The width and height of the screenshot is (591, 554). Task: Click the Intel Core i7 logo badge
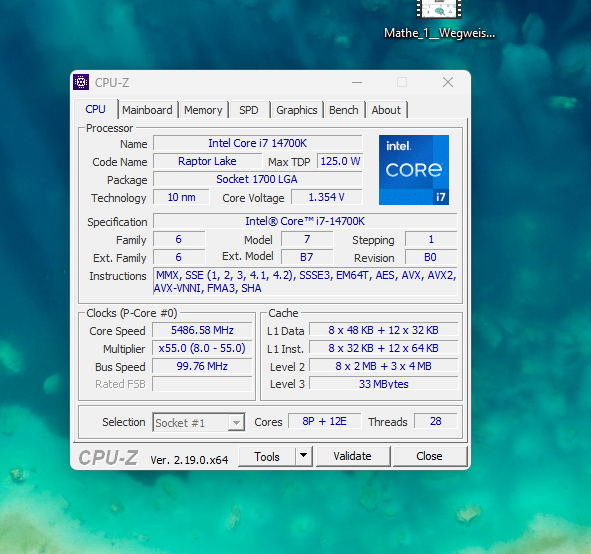point(414,170)
